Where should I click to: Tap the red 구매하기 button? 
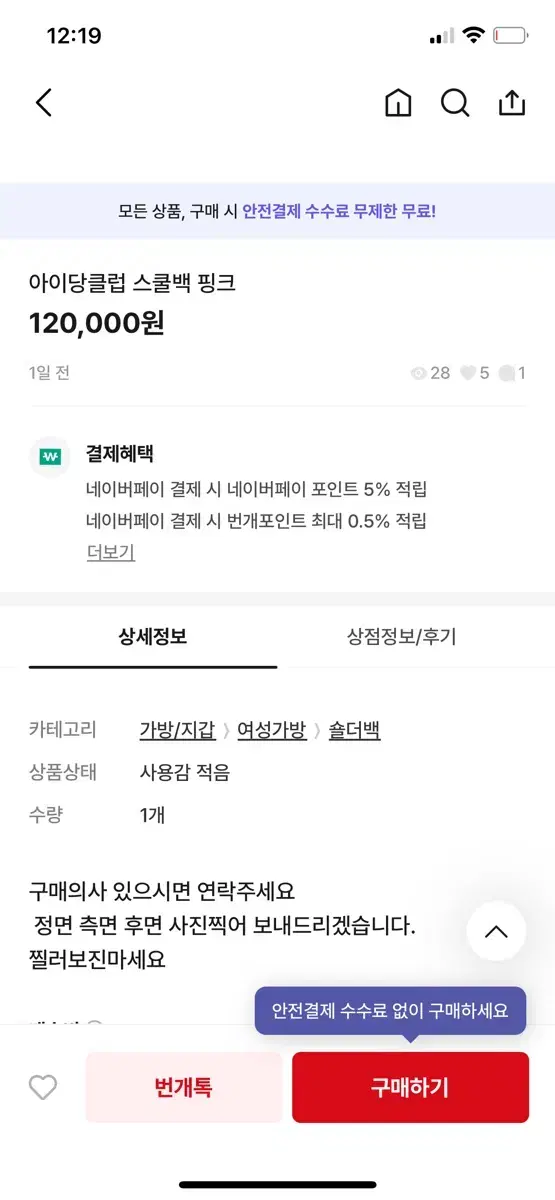coord(410,1087)
